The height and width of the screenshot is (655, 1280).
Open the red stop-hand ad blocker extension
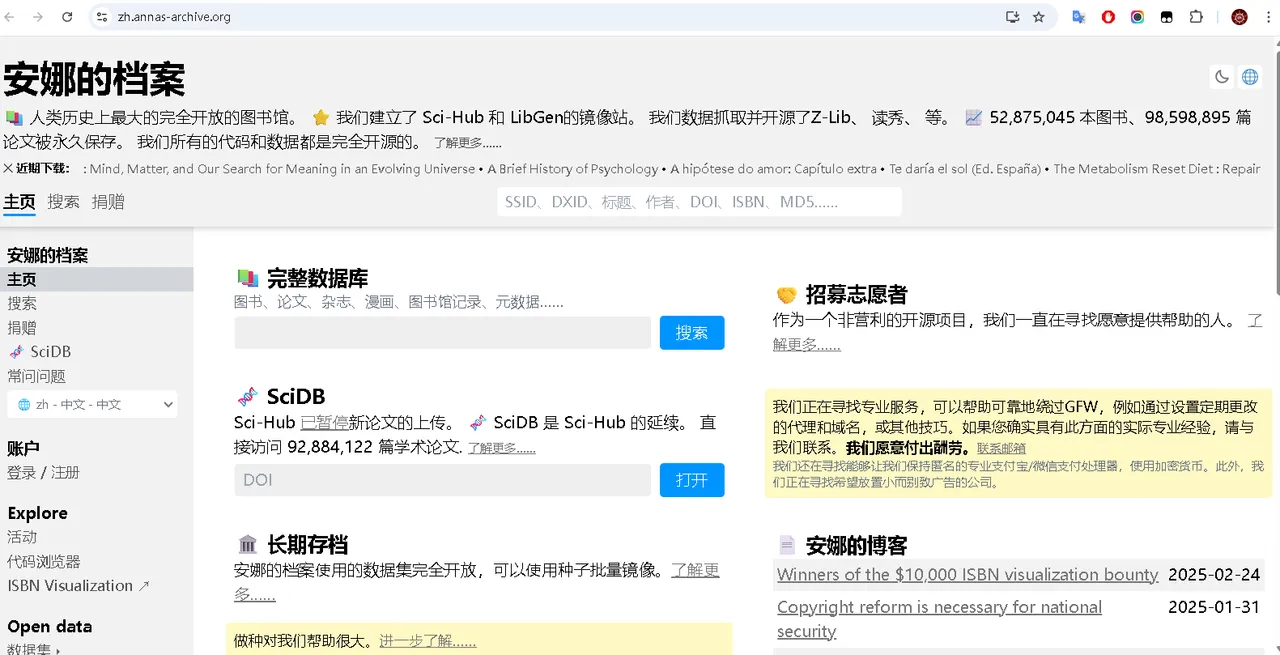pyautogui.click(x=1108, y=17)
